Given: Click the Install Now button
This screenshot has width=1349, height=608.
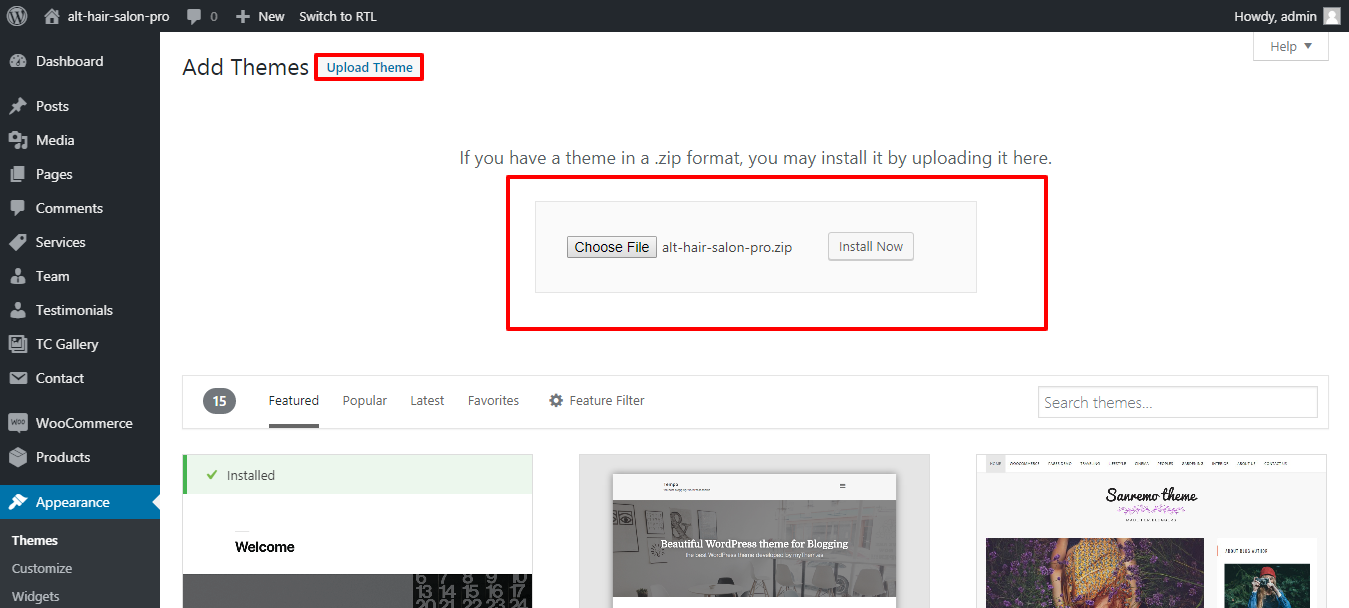Looking at the screenshot, I should click(871, 246).
